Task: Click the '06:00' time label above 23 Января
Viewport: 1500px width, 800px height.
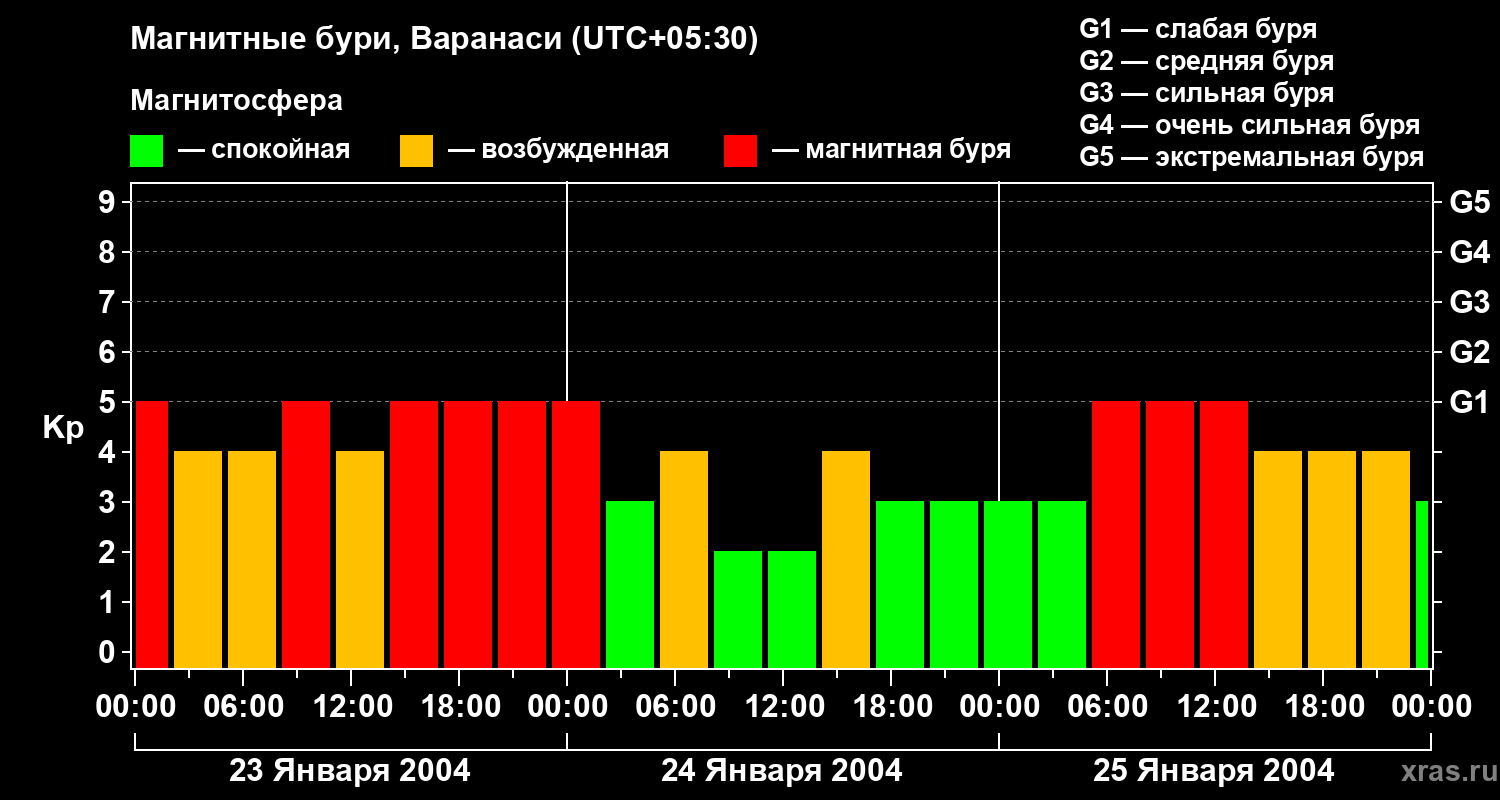Action: 243,707
